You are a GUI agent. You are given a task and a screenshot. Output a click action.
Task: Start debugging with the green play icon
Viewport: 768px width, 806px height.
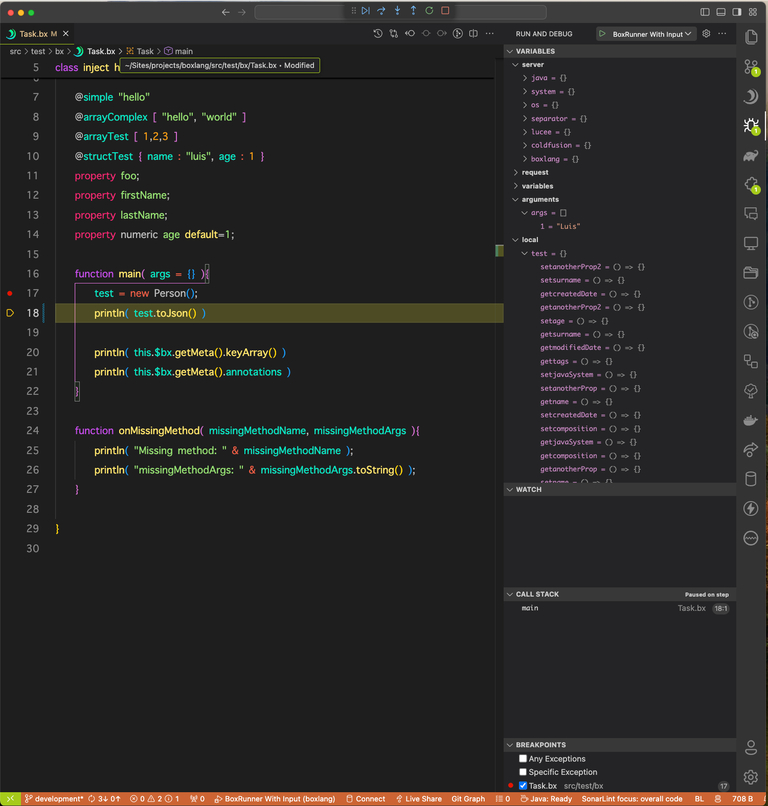pyautogui.click(x=603, y=34)
